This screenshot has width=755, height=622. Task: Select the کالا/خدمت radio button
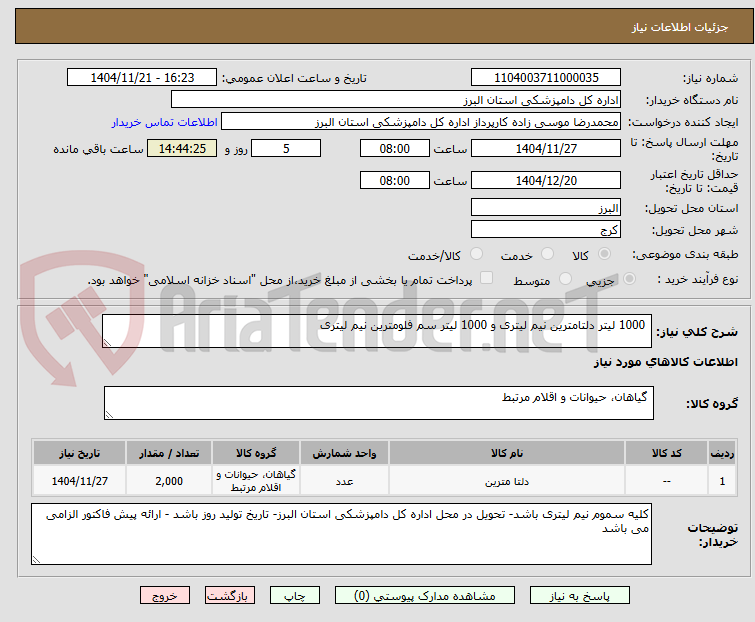[x=476, y=254]
